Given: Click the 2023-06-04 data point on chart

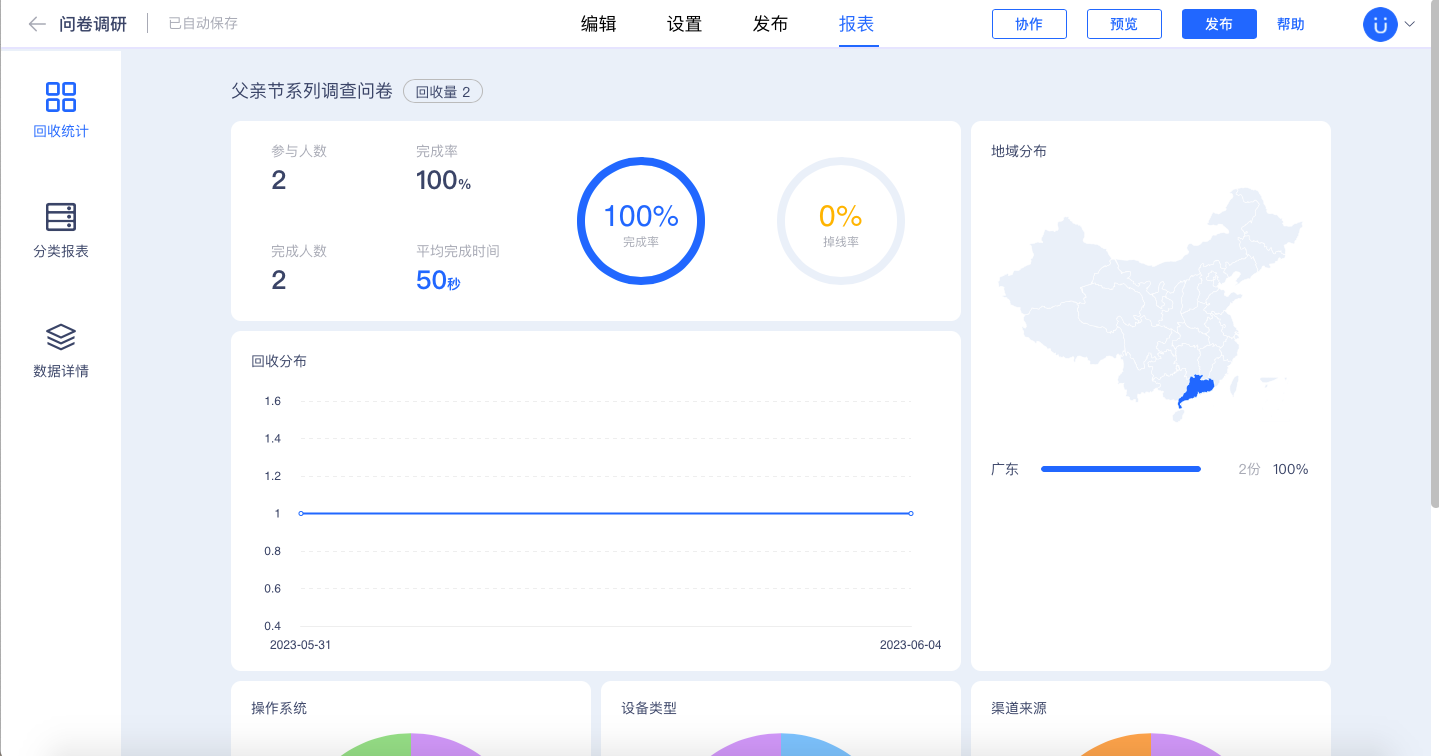Looking at the screenshot, I should click(911, 513).
